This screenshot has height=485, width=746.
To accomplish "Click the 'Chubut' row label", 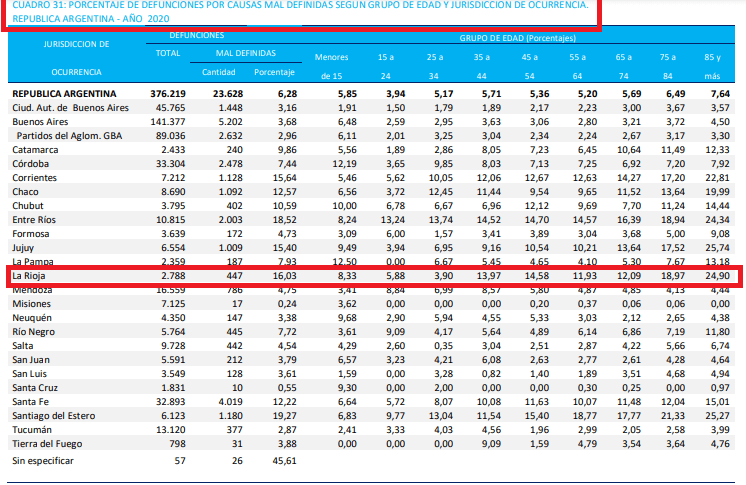I will pos(28,206).
